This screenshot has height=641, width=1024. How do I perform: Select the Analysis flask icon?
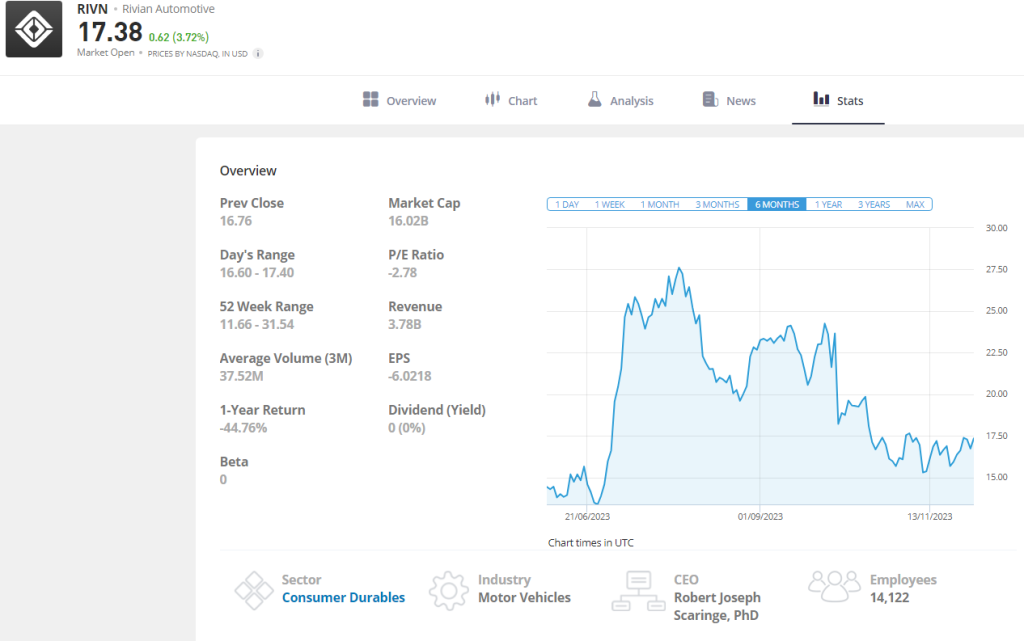595,100
